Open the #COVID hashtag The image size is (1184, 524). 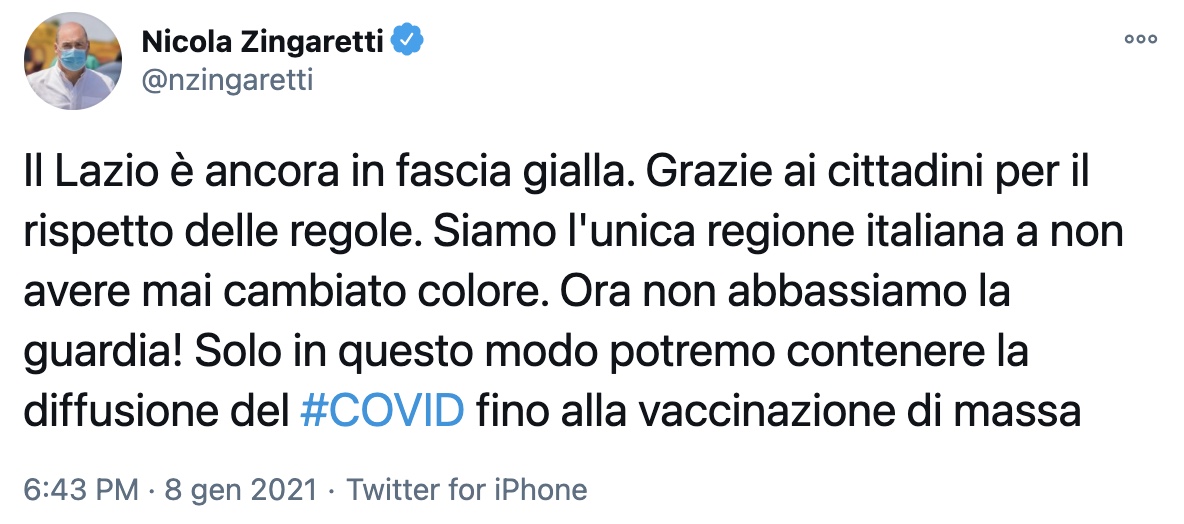[383, 412]
